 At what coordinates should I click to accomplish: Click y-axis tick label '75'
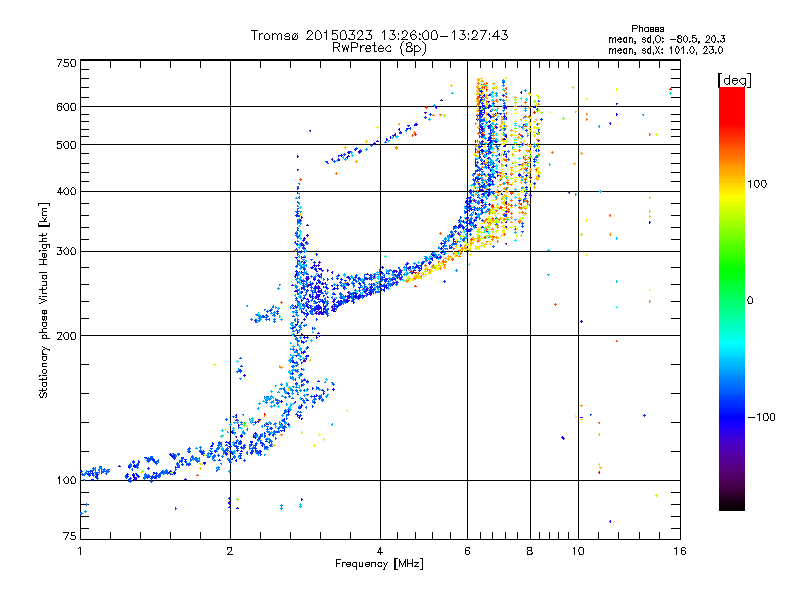[70, 536]
